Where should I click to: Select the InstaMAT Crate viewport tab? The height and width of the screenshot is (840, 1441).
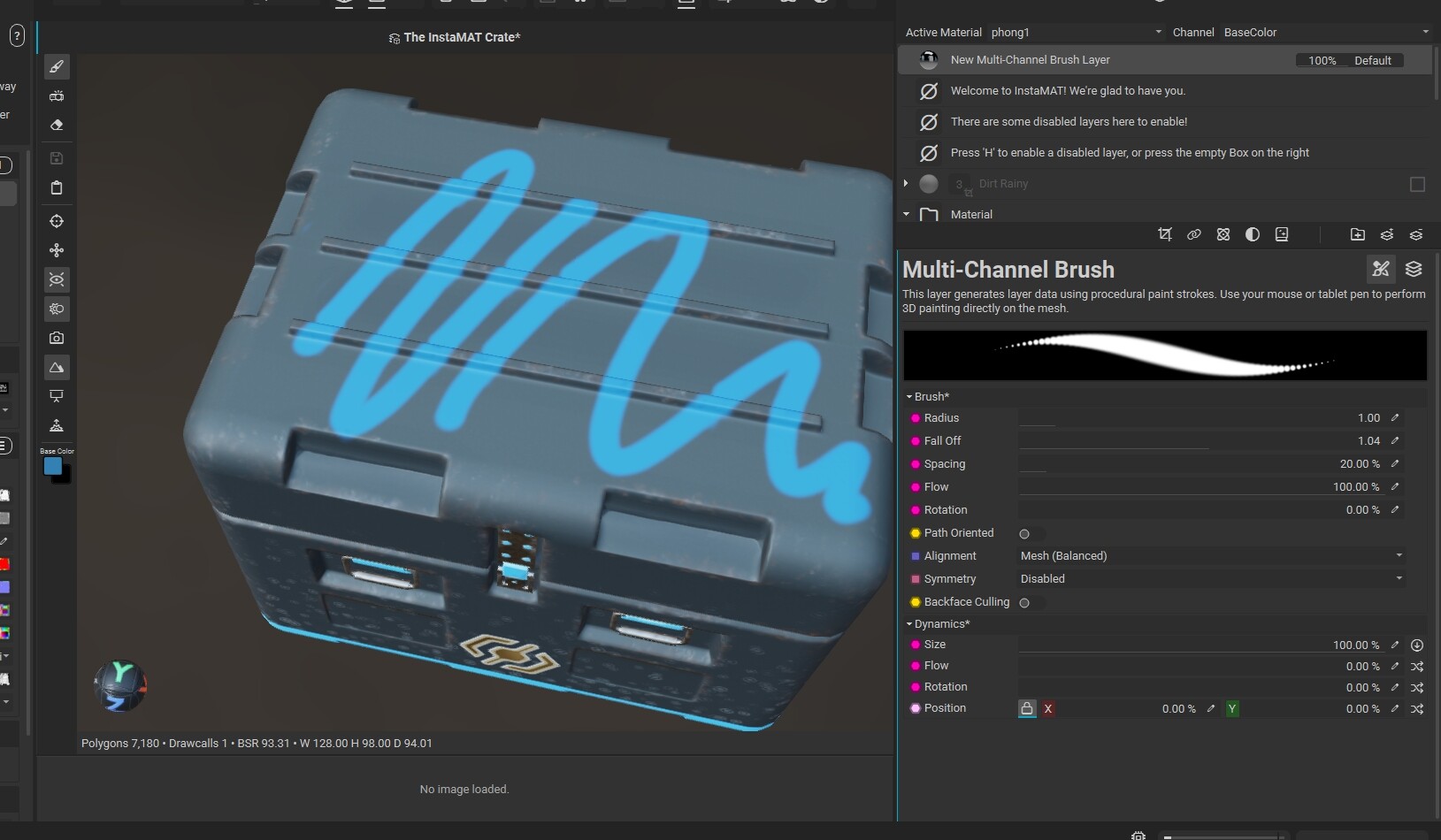(x=455, y=37)
